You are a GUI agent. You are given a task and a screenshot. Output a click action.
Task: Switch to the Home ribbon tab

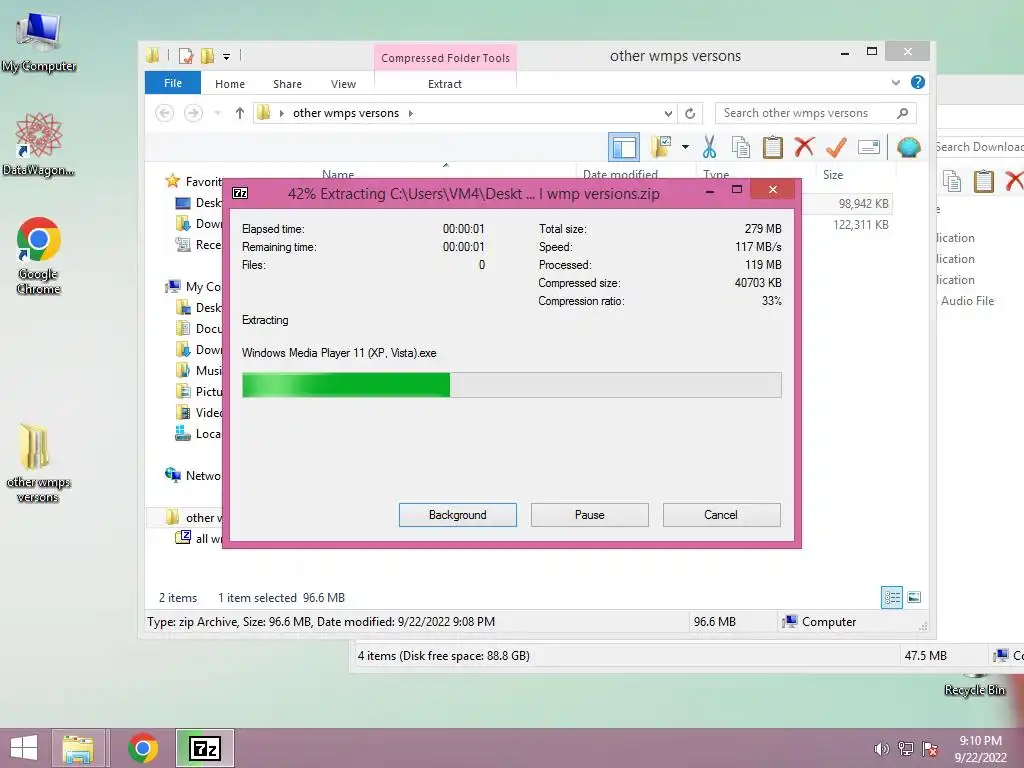[x=230, y=84]
